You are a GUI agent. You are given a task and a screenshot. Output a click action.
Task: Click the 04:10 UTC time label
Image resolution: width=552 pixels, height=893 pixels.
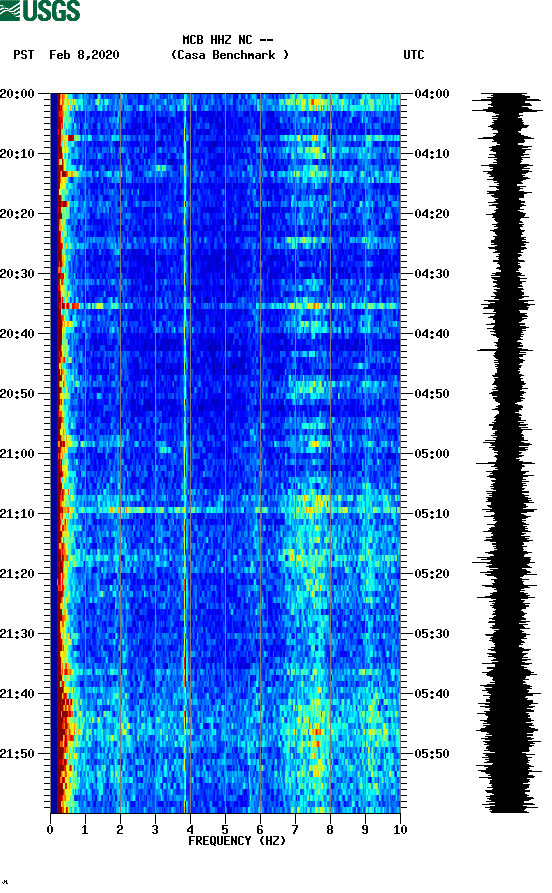tap(432, 154)
